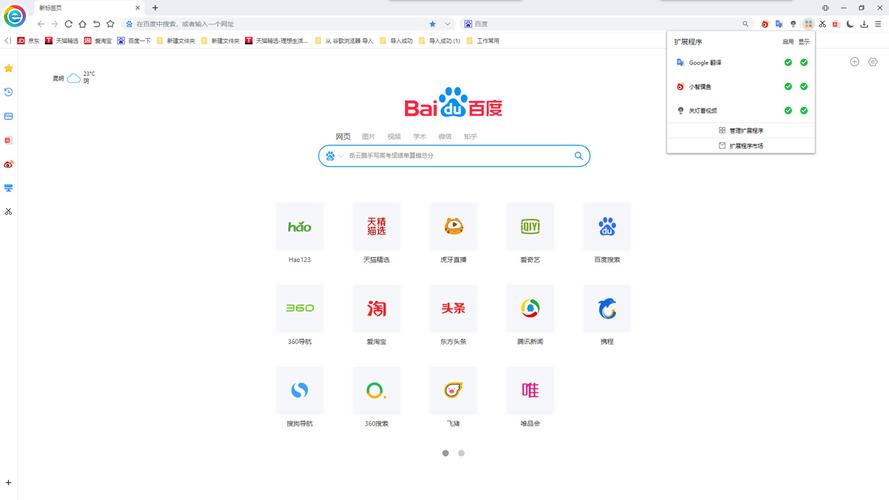The image size is (889, 500).
Task: Open the 百度一下 bookmark
Action: click(134, 41)
